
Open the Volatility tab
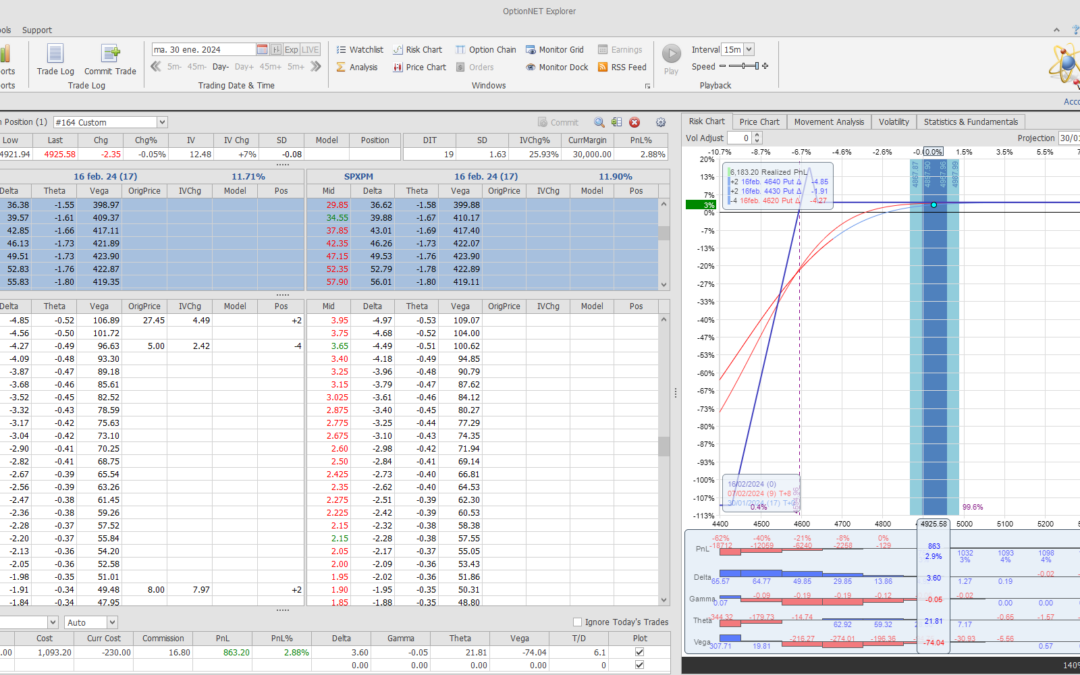[893, 122]
